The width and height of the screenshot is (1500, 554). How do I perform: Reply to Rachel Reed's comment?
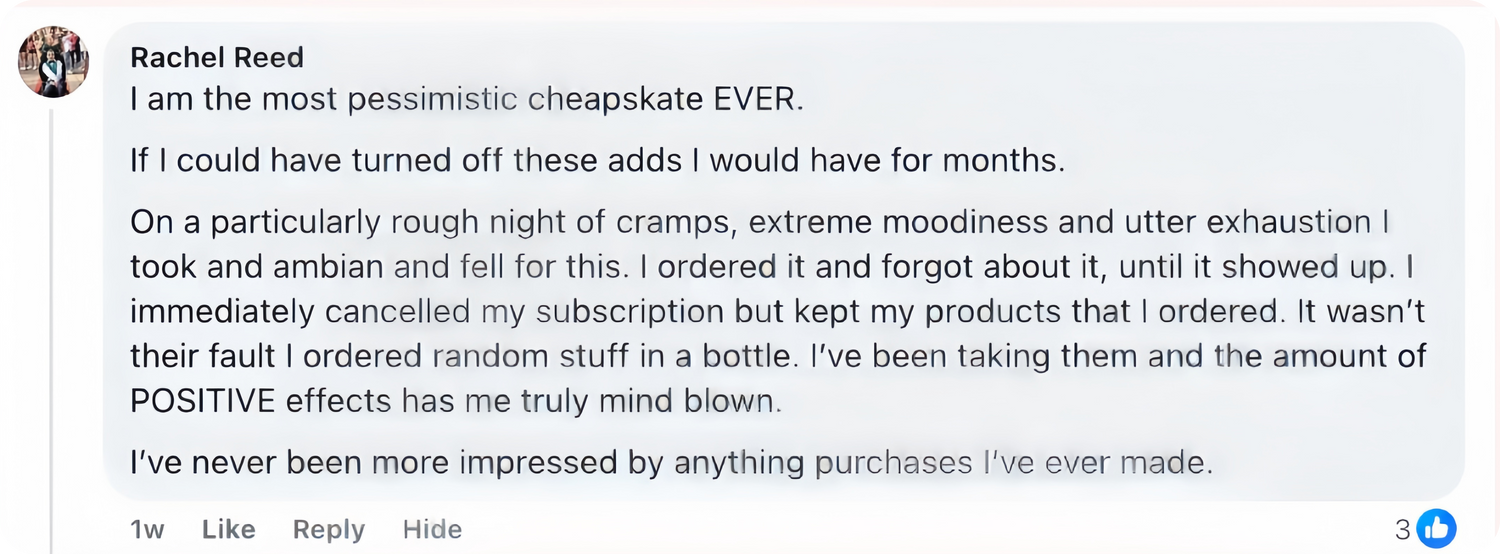(x=328, y=529)
